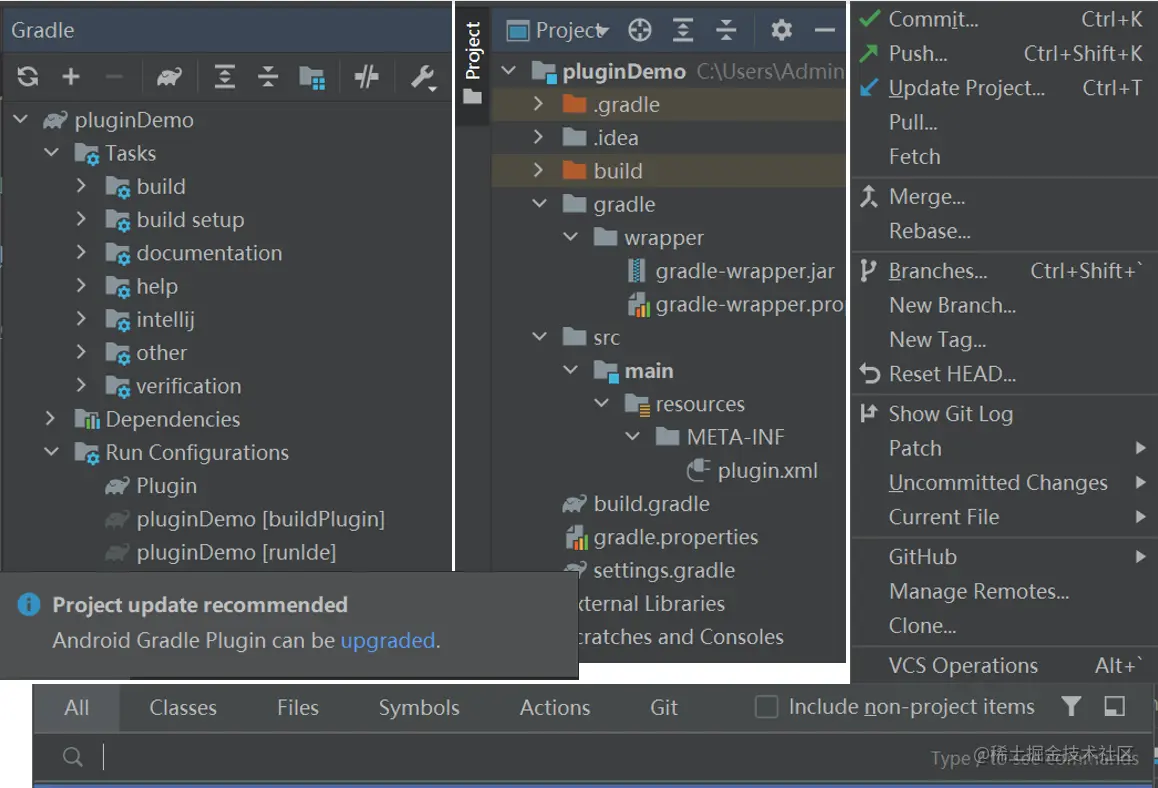This screenshot has height=788, width=1158.
Task: Expand the verification task group
Action: pyautogui.click(x=81, y=385)
